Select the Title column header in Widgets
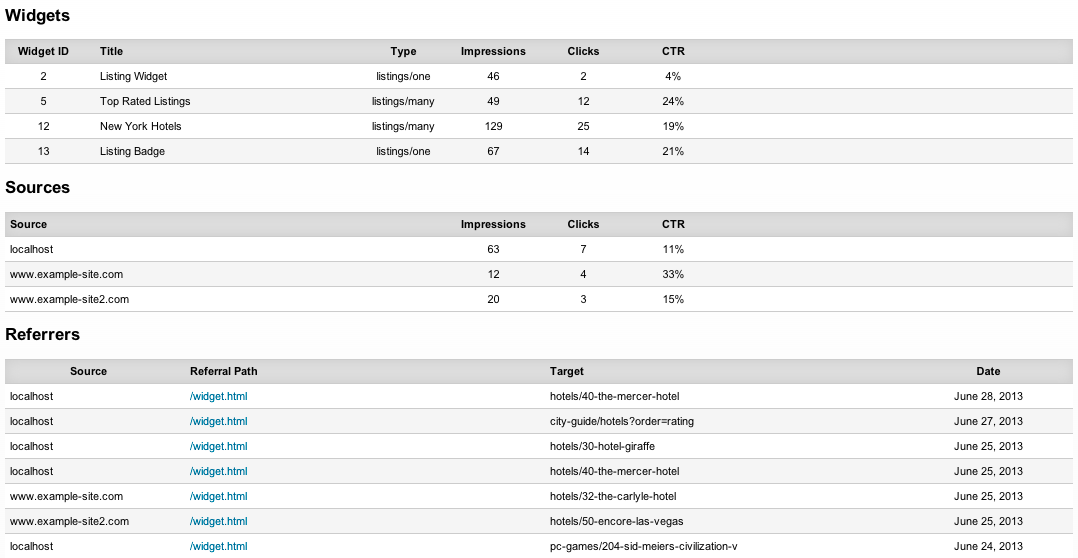The height and width of the screenshot is (558, 1078). [x=112, y=51]
